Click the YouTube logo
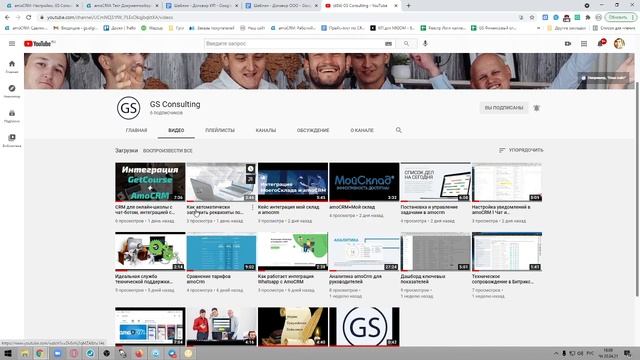 pos(39,44)
